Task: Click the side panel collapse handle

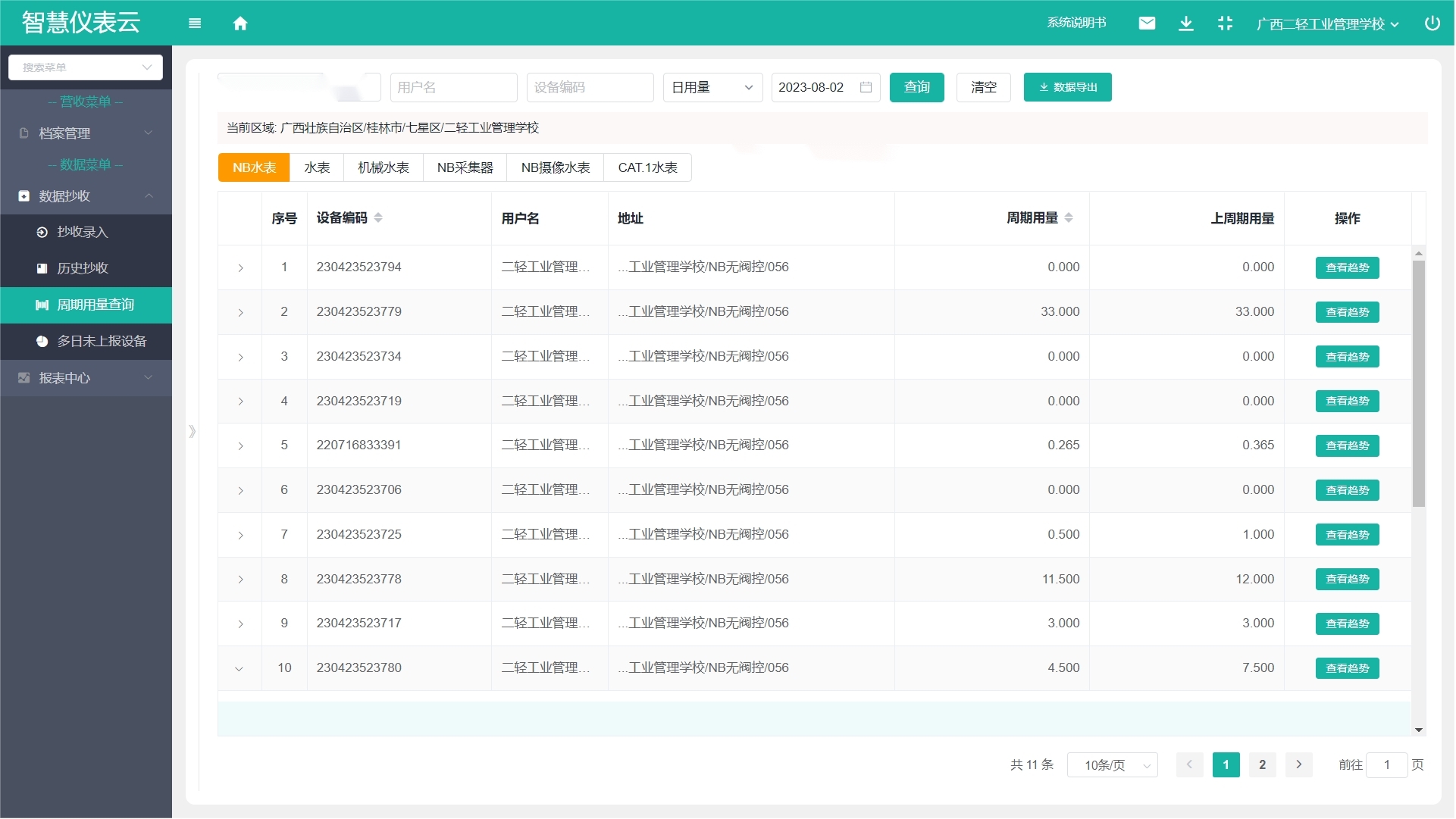Action: coord(193,432)
